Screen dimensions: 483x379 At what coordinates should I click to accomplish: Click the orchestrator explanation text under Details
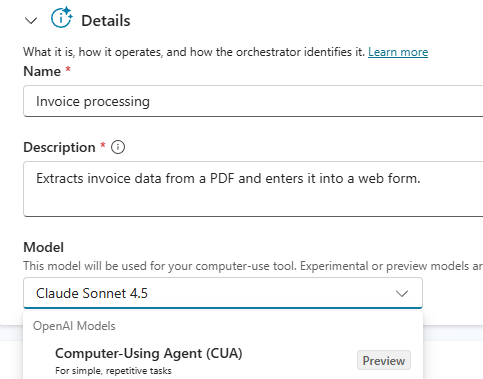[x=194, y=52]
